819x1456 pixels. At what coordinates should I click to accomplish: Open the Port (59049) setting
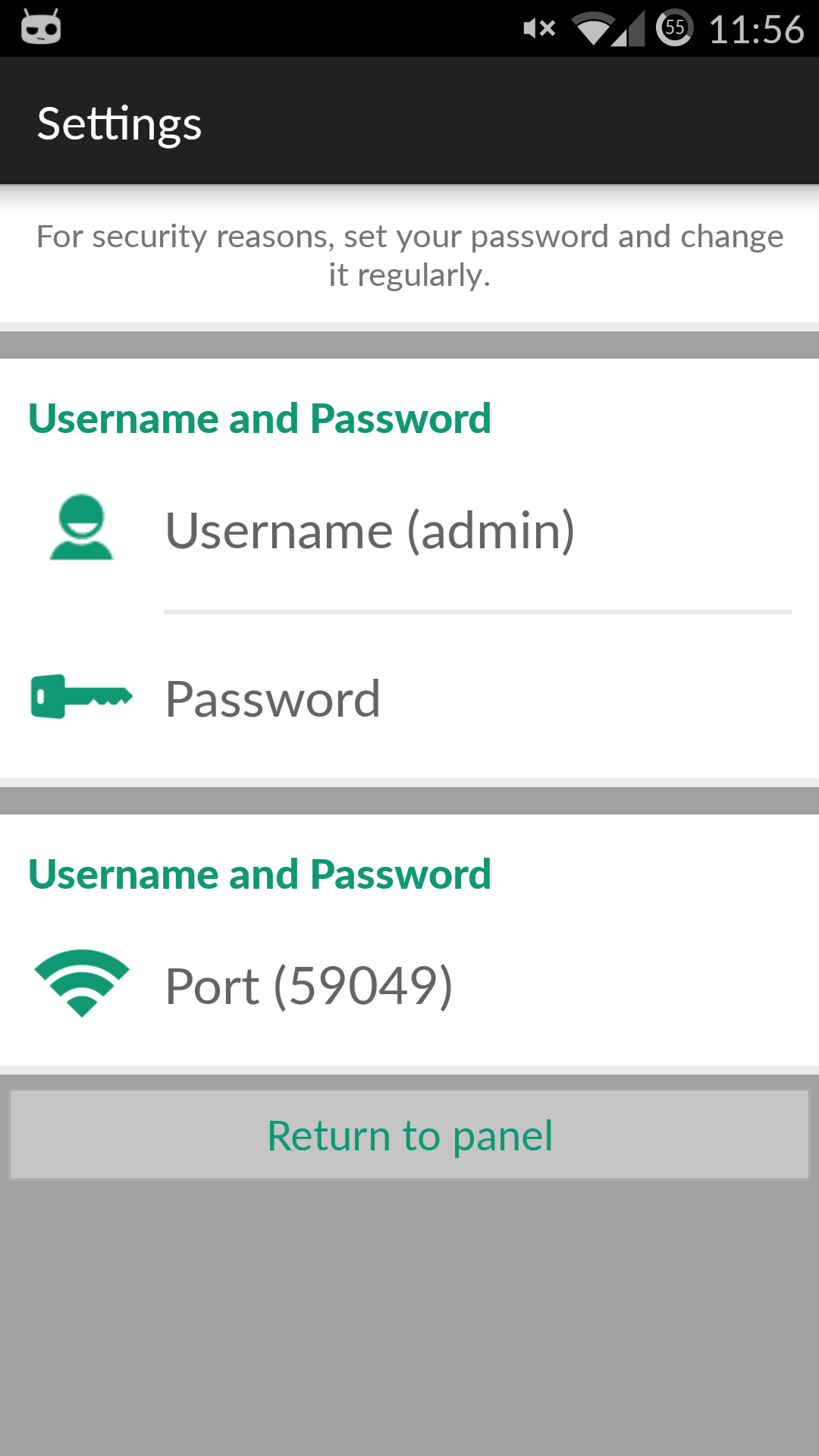tap(309, 986)
